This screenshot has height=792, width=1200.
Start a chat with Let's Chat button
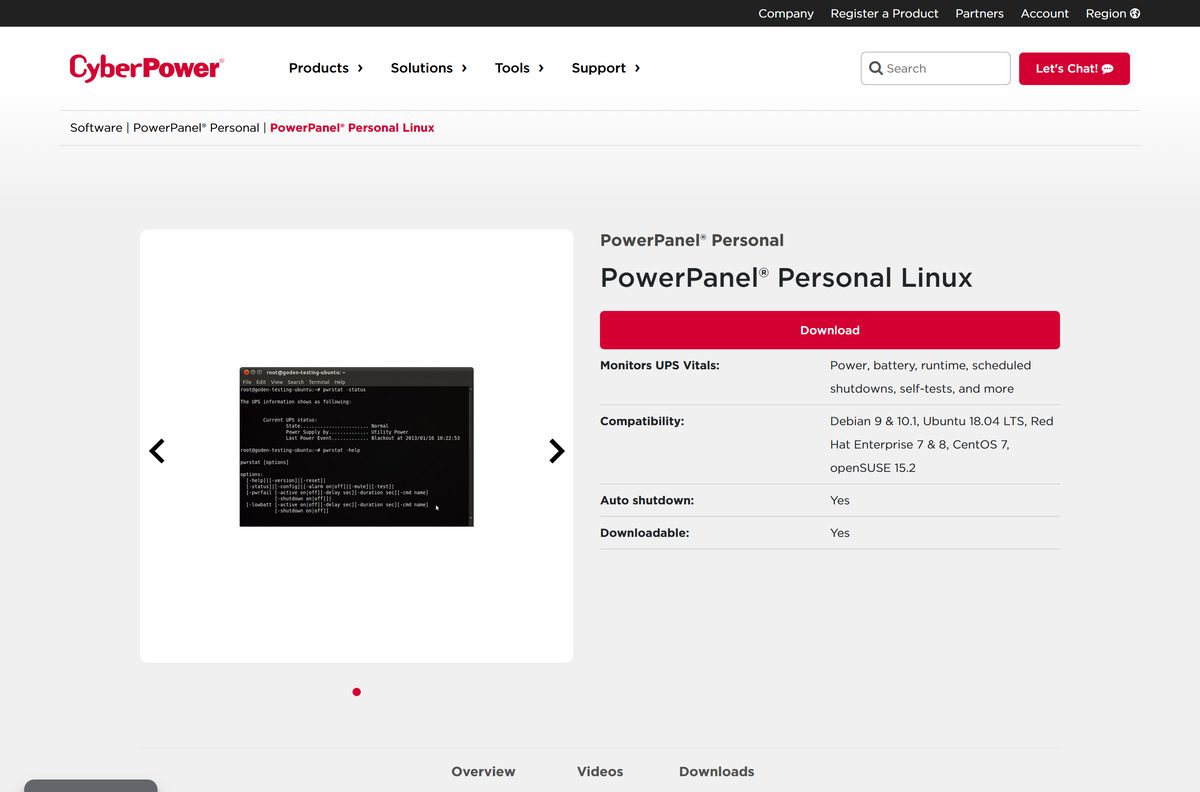click(x=1074, y=68)
